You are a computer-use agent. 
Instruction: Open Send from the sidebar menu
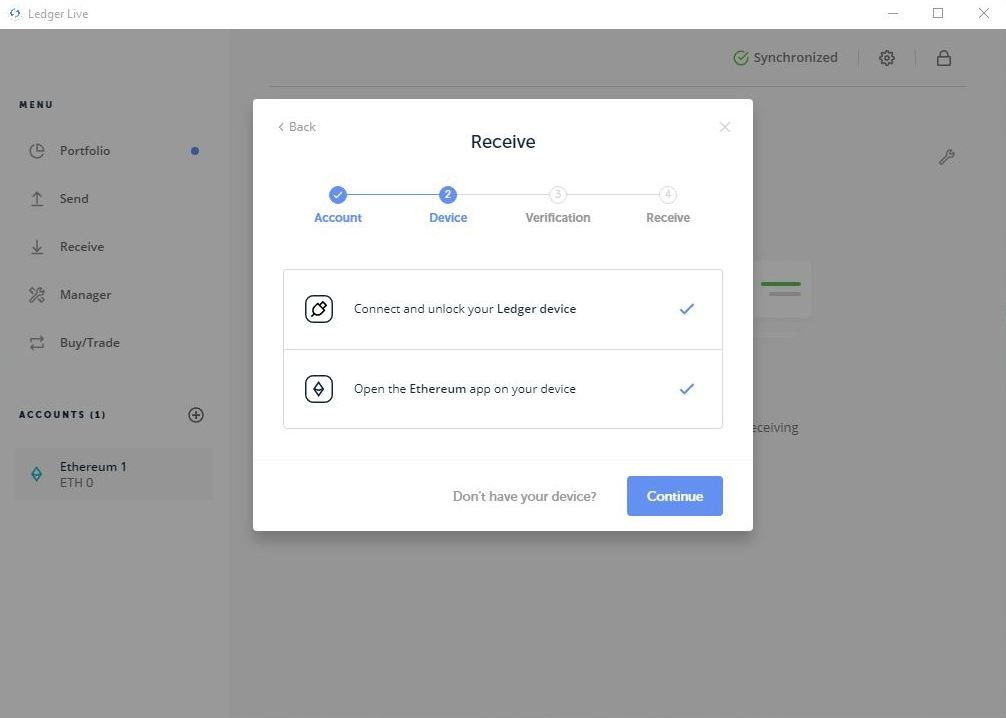coord(73,199)
